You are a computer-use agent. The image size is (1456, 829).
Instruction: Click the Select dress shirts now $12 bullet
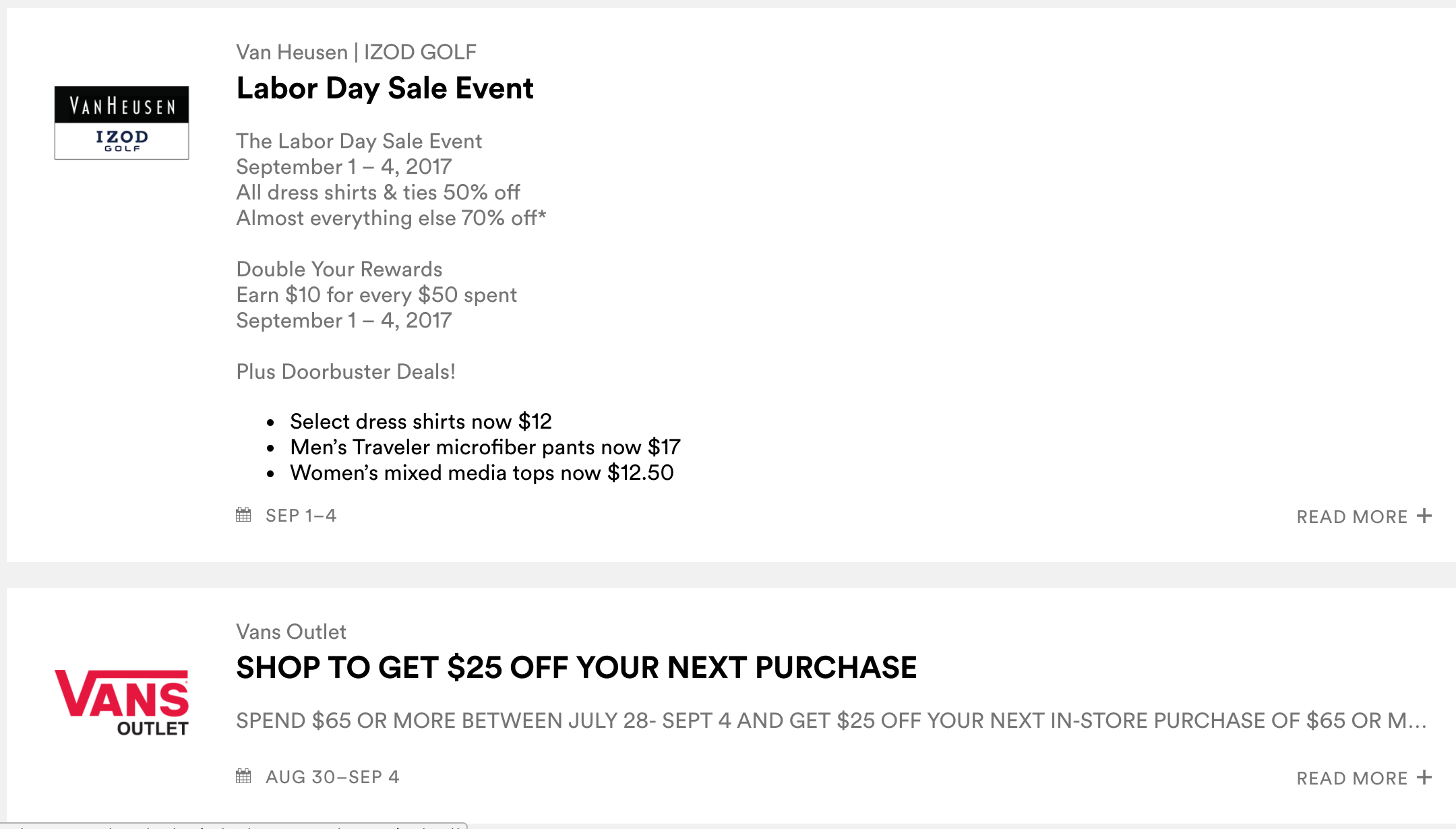pyautogui.click(x=421, y=421)
